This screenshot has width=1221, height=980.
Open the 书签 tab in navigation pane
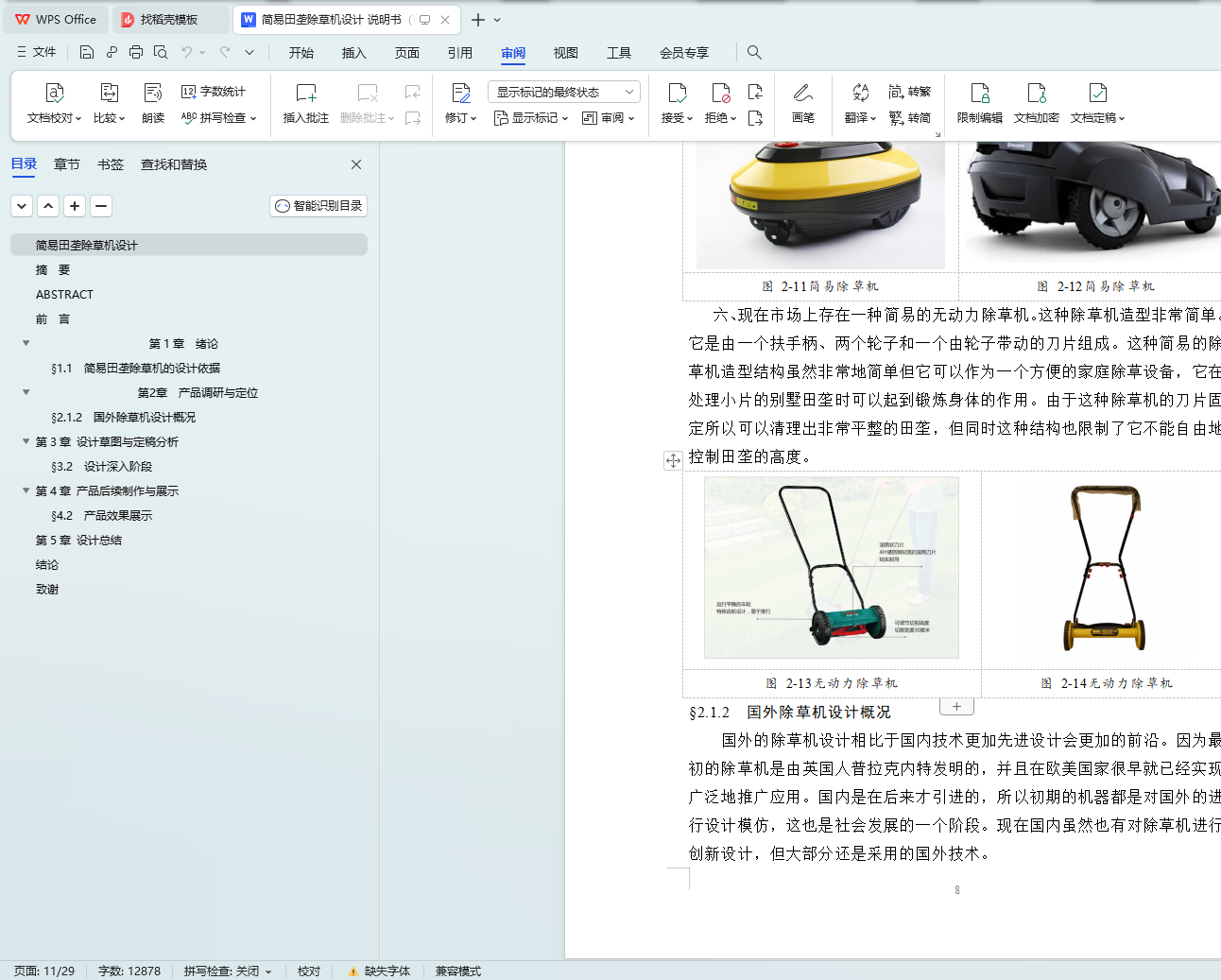111,164
